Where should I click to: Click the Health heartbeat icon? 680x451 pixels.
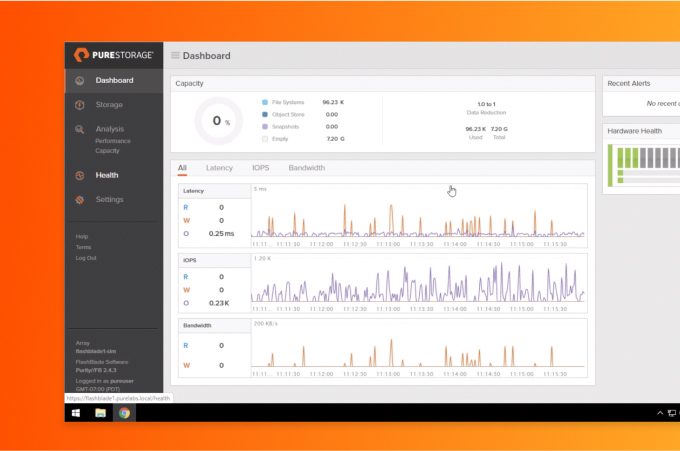pyautogui.click(x=80, y=175)
